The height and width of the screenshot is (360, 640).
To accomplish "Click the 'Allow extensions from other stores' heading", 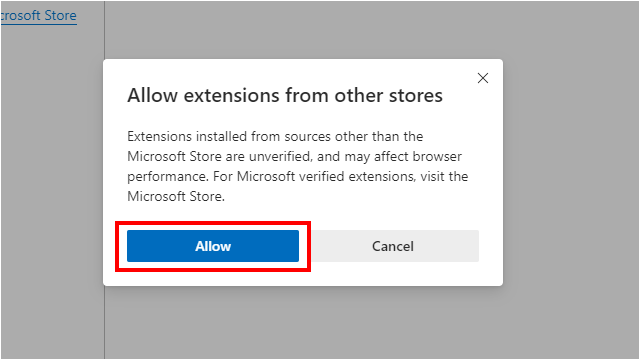I will (x=285, y=96).
